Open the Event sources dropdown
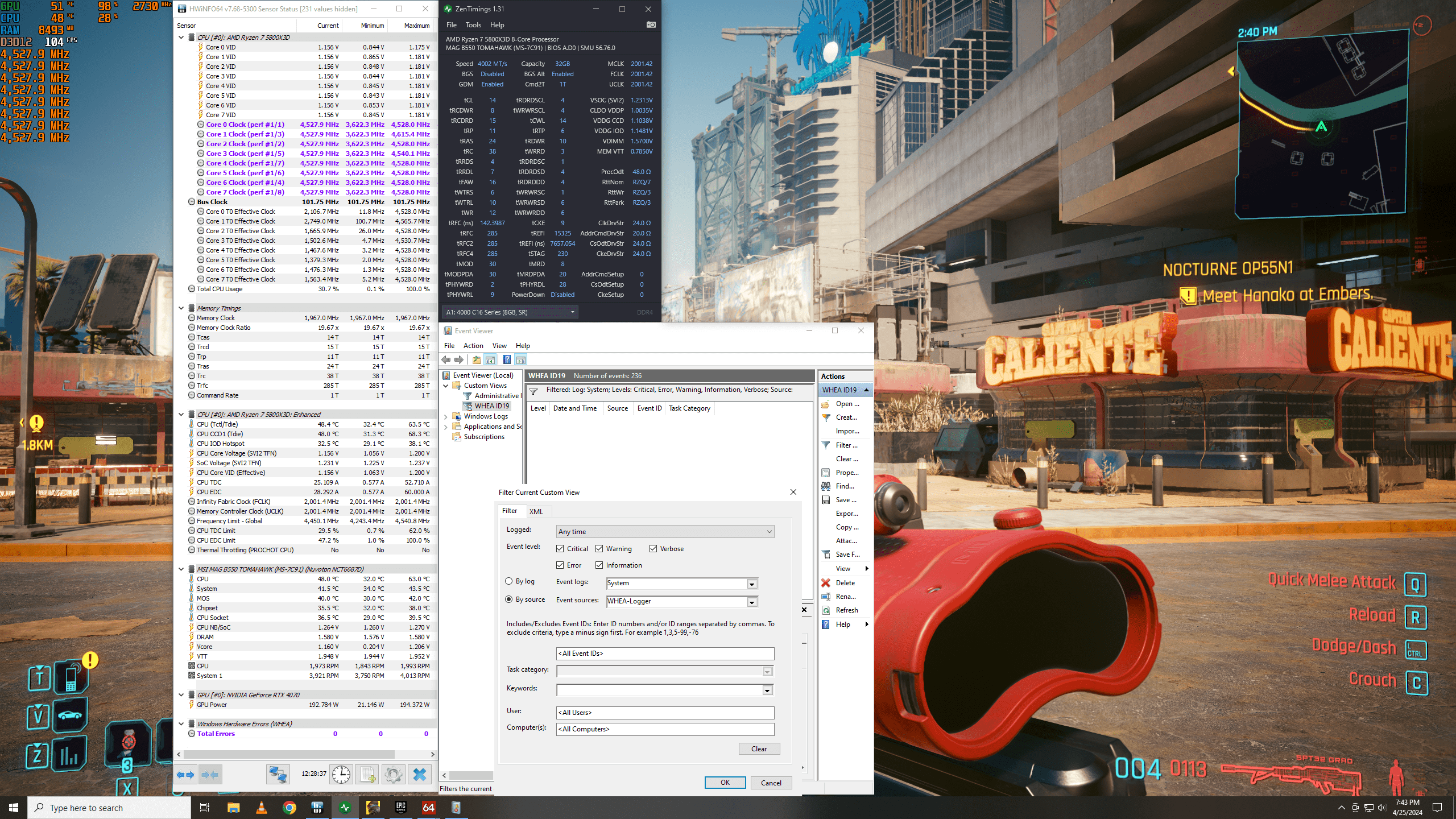The image size is (1456, 819). point(752,602)
